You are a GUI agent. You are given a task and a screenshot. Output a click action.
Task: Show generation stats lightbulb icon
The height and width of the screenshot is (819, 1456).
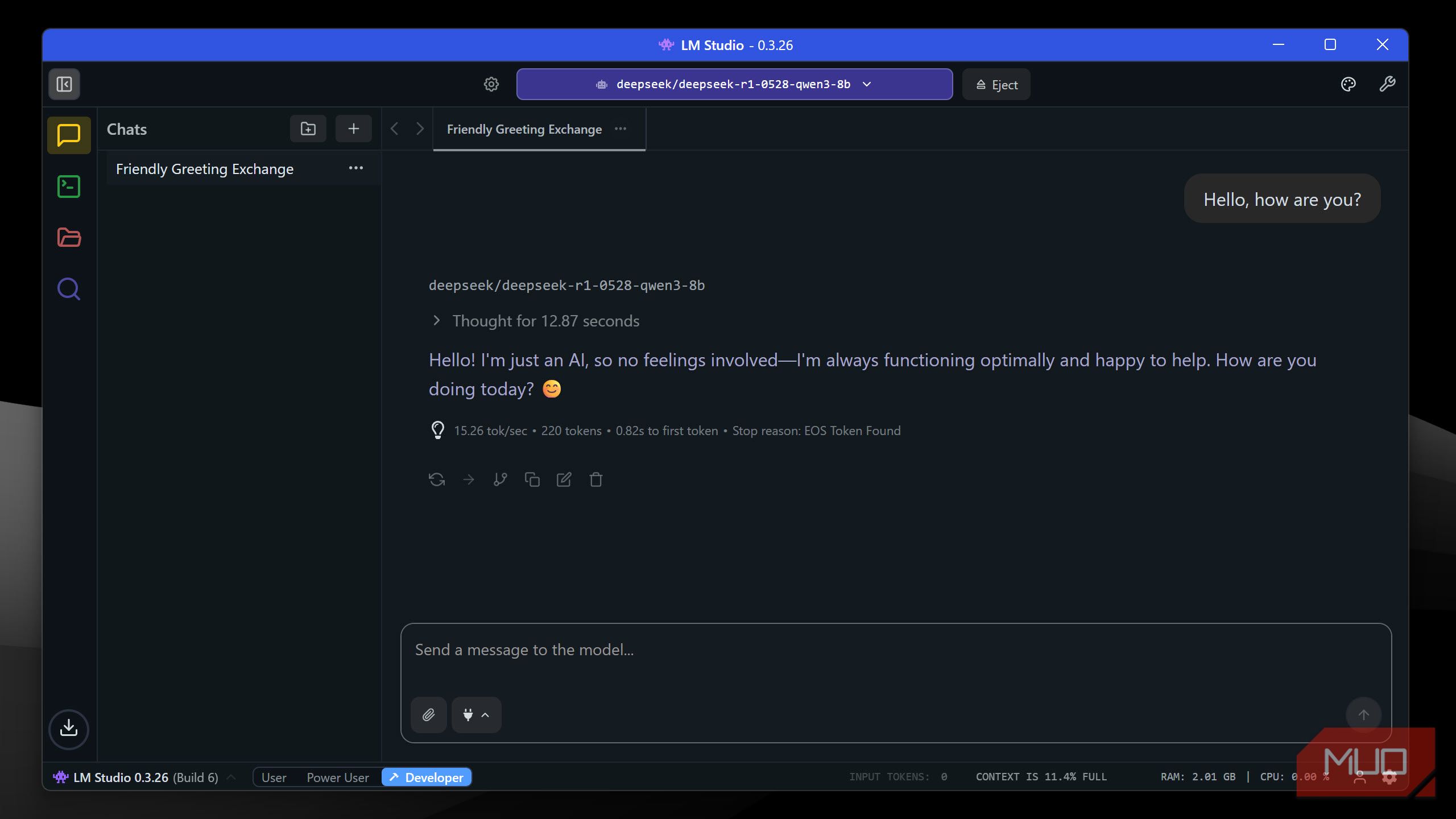pyautogui.click(x=437, y=430)
